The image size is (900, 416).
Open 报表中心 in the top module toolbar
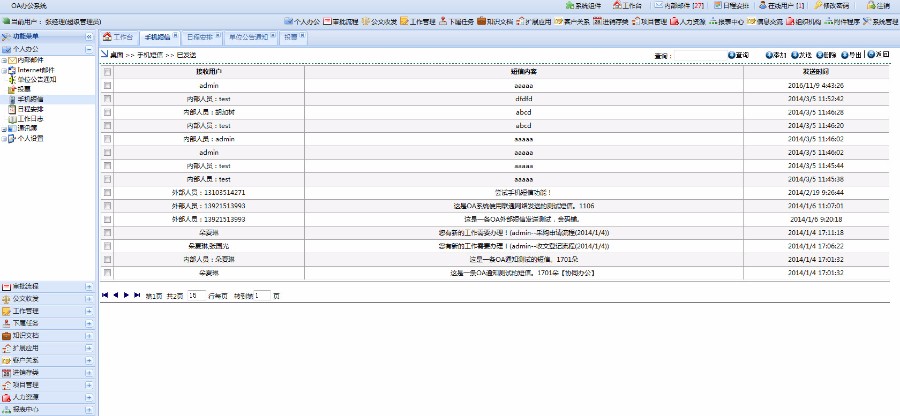(x=727, y=21)
